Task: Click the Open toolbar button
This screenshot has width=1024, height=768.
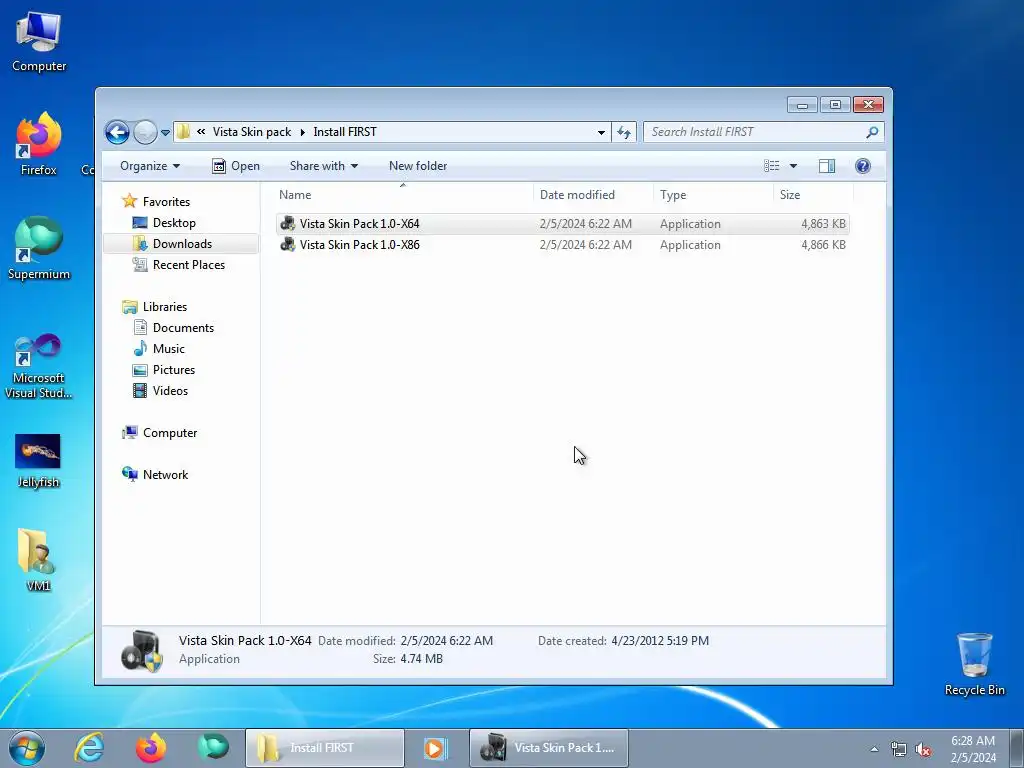Action: click(236, 166)
